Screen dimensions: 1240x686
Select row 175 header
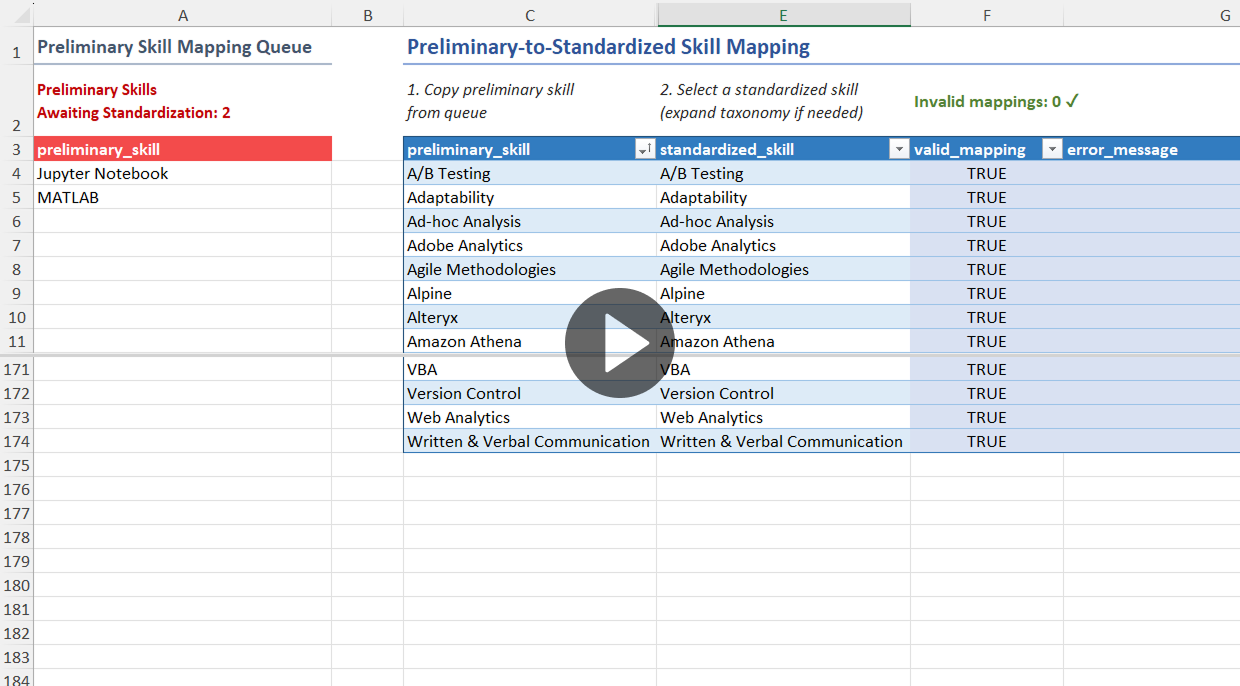[17, 465]
